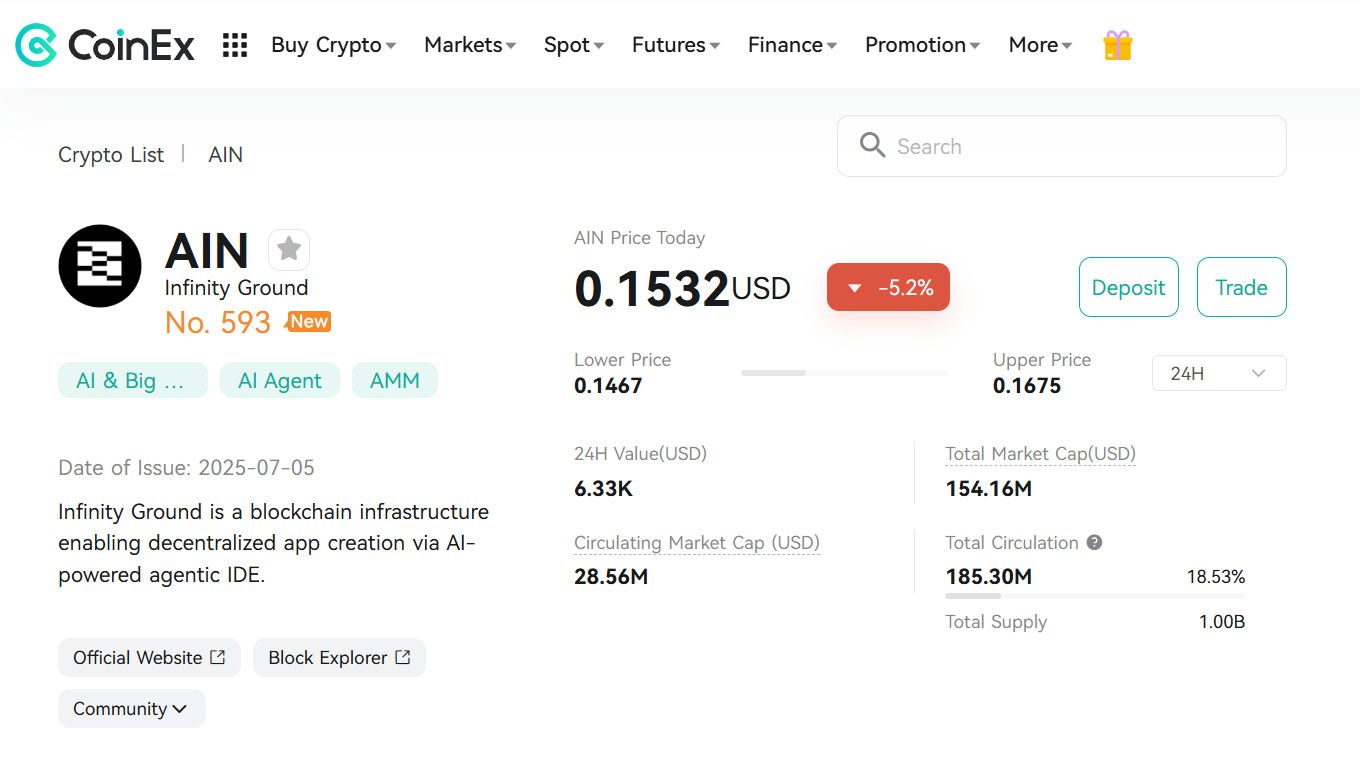Expand the Promotion menu

923,45
